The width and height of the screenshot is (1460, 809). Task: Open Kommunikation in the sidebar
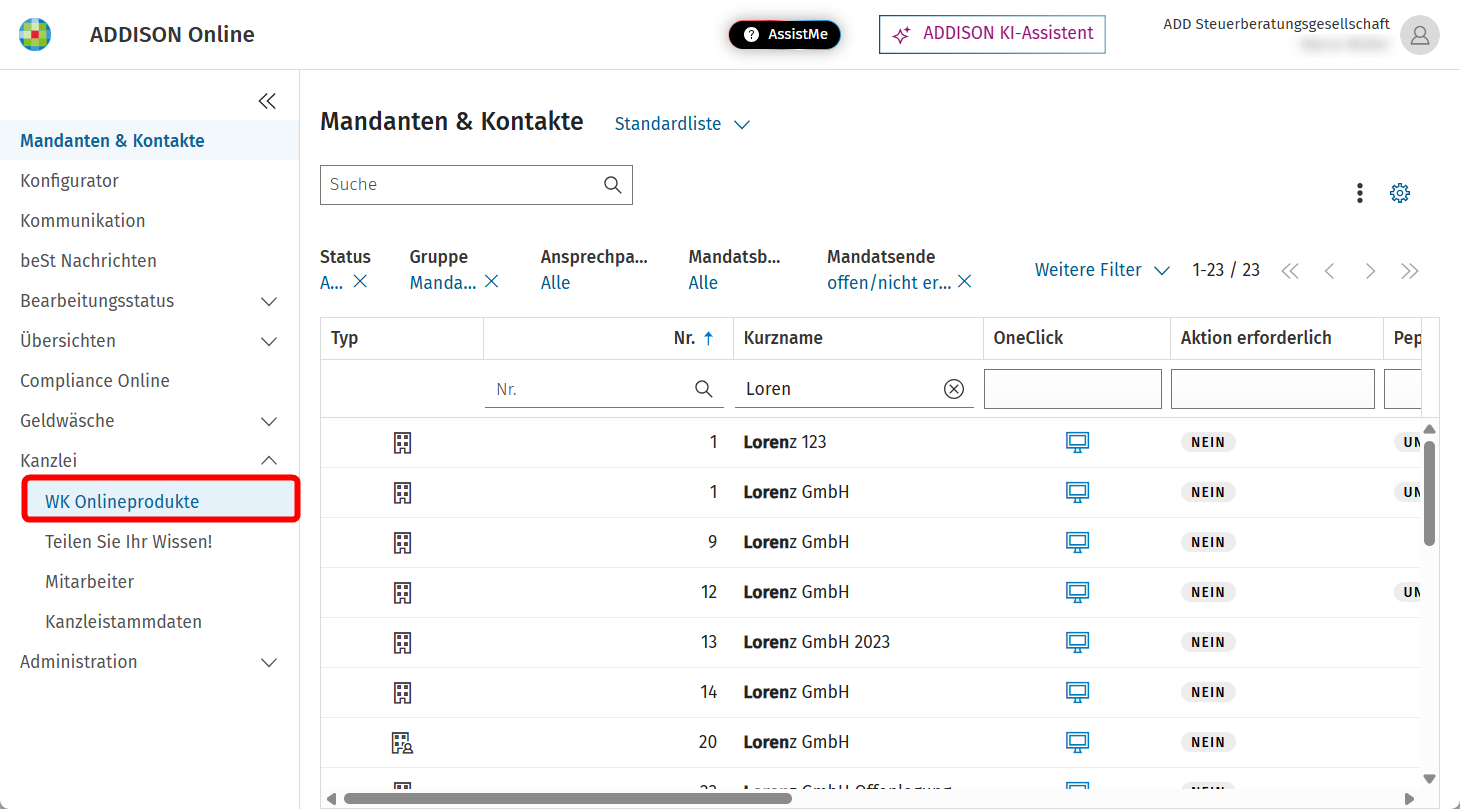[83, 221]
